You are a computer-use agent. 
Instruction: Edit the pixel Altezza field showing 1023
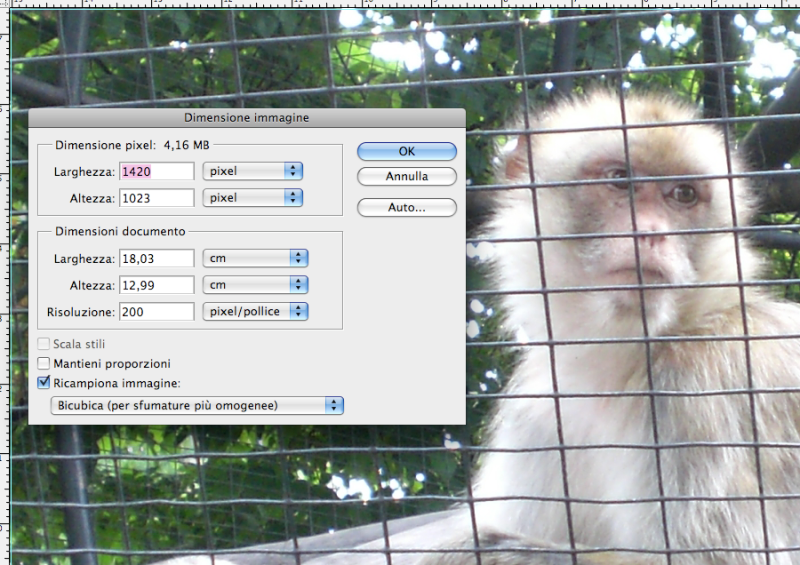point(157,198)
